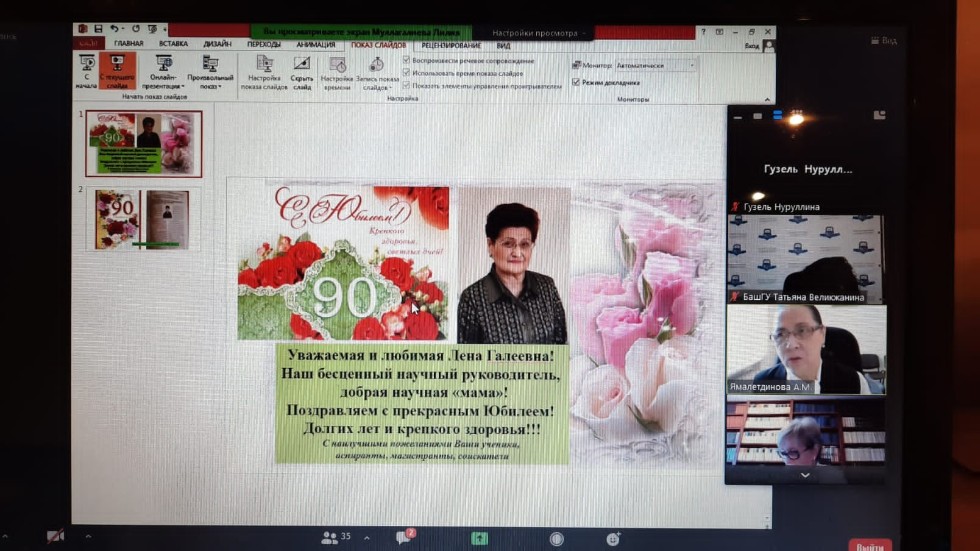Click red 'Выйти' leave button
This screenshot has width=980, height=551.
(x=869, y=545)
